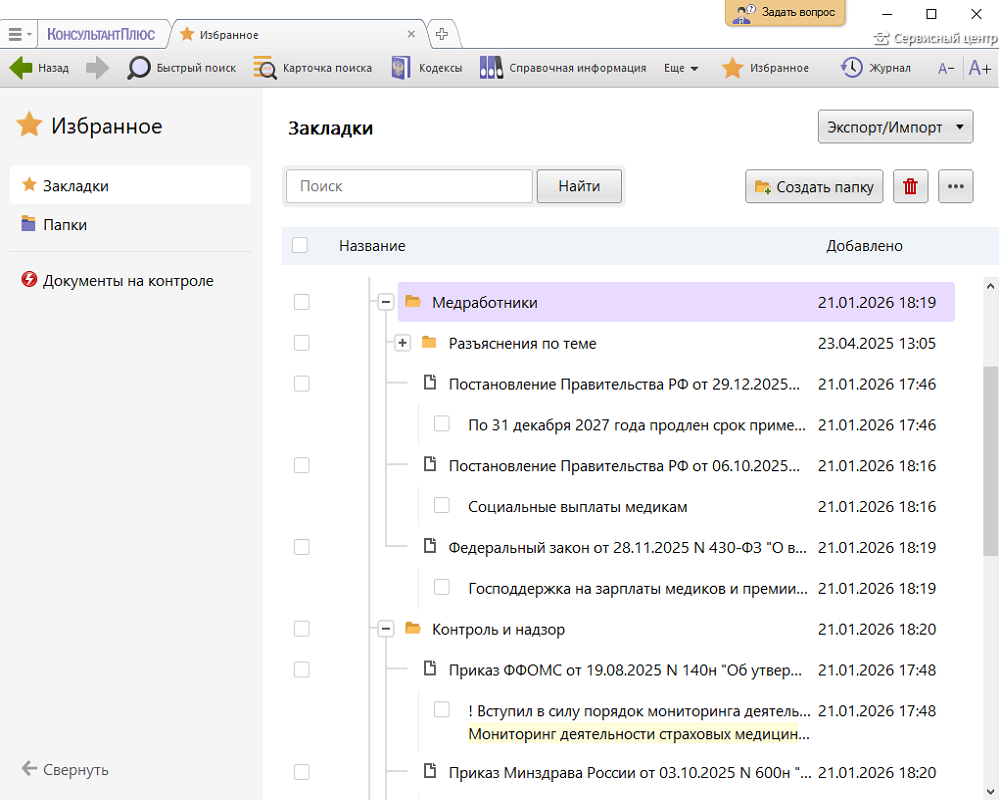1000x800 pixels.
Task: Open the Экспорт/Импорт dropdown
Action: point(895,127)
